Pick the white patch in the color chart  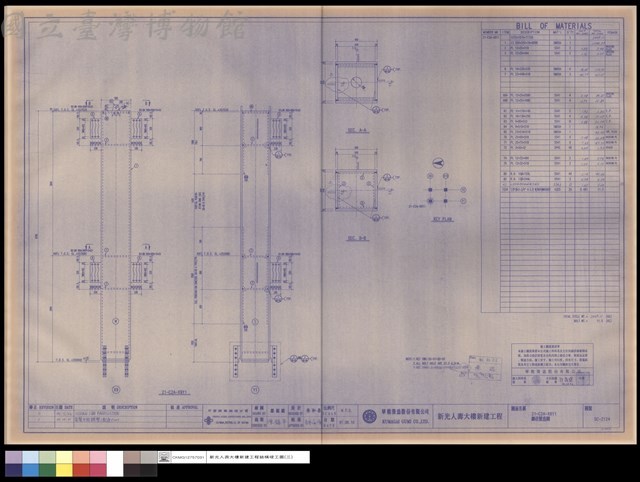115,464
